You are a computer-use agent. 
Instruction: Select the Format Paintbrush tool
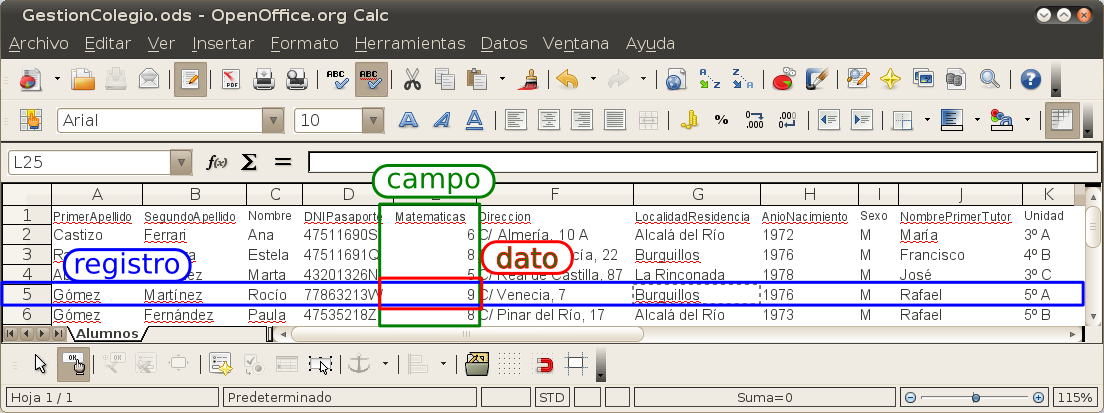pos(529,80)
